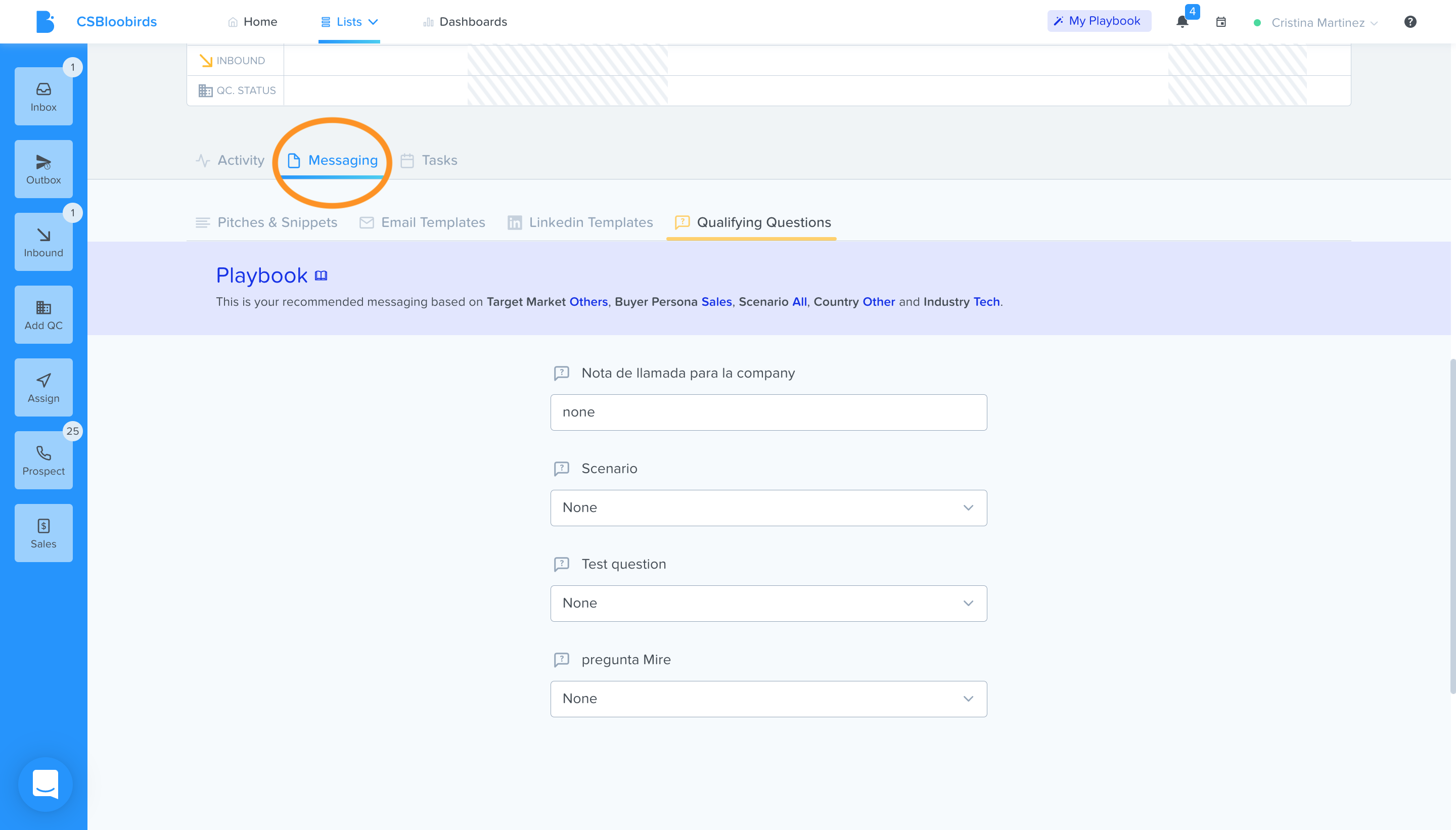Click the QC. STATUS row label

[246, 90]
